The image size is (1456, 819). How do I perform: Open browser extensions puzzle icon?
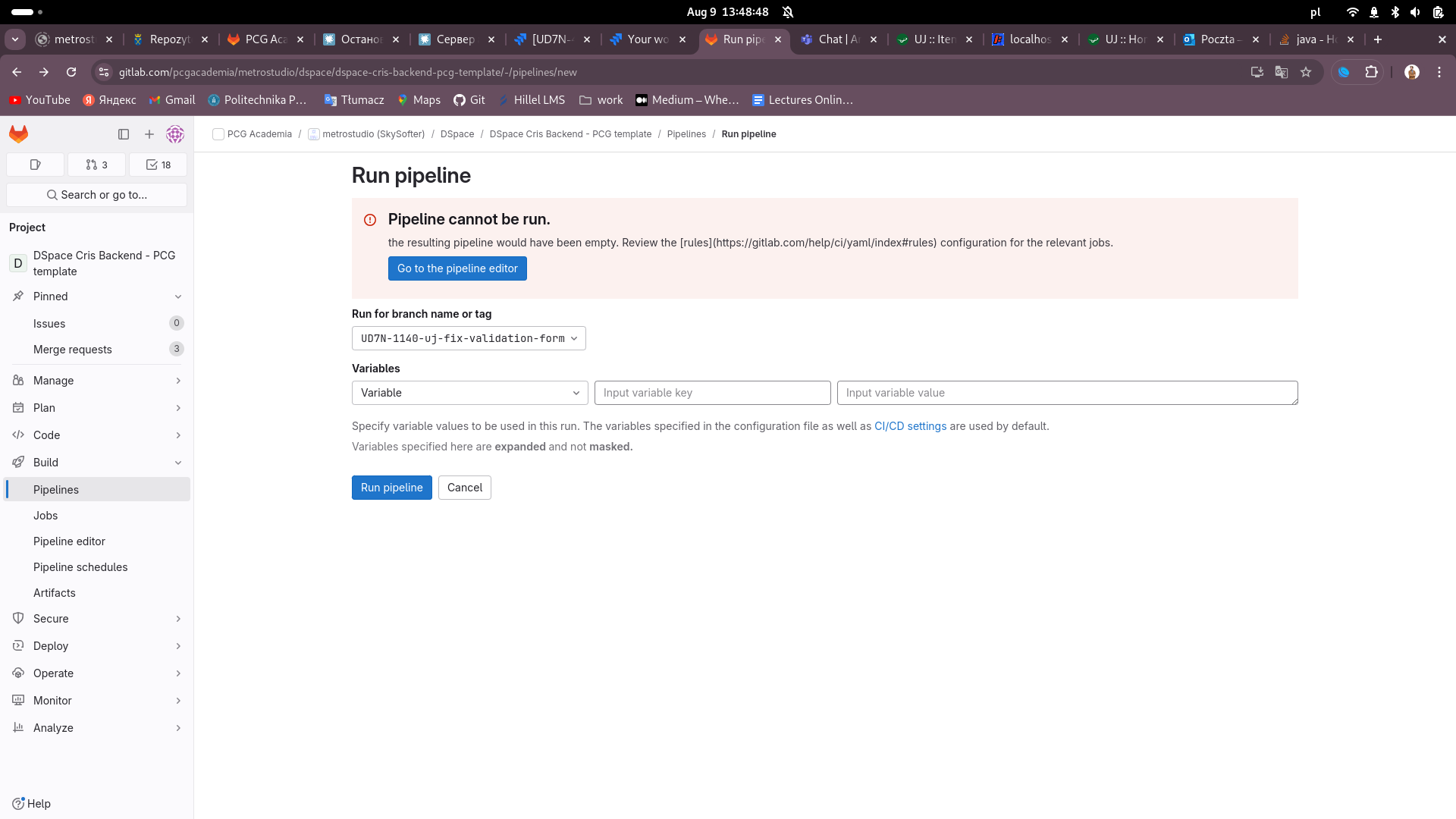tap(1371, 72)
